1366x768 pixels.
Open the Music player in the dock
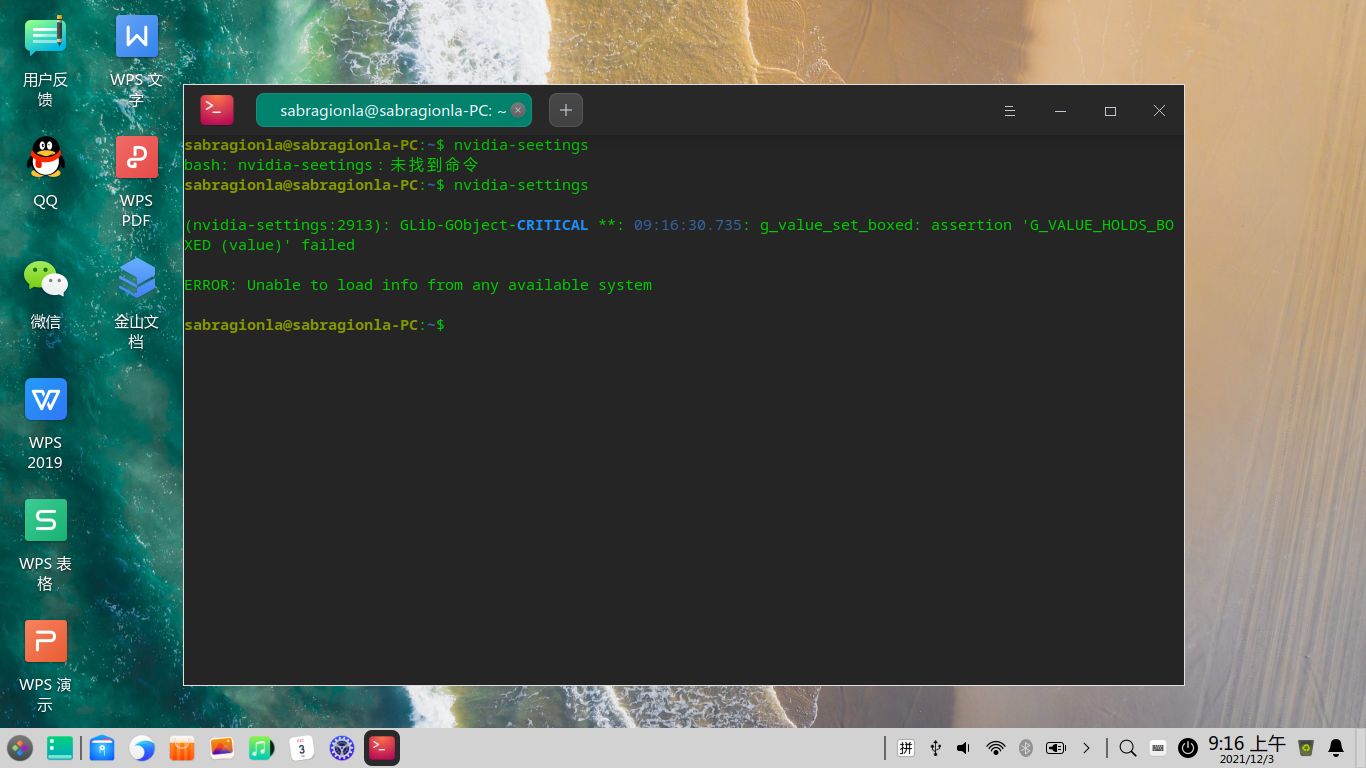[261, 748]
